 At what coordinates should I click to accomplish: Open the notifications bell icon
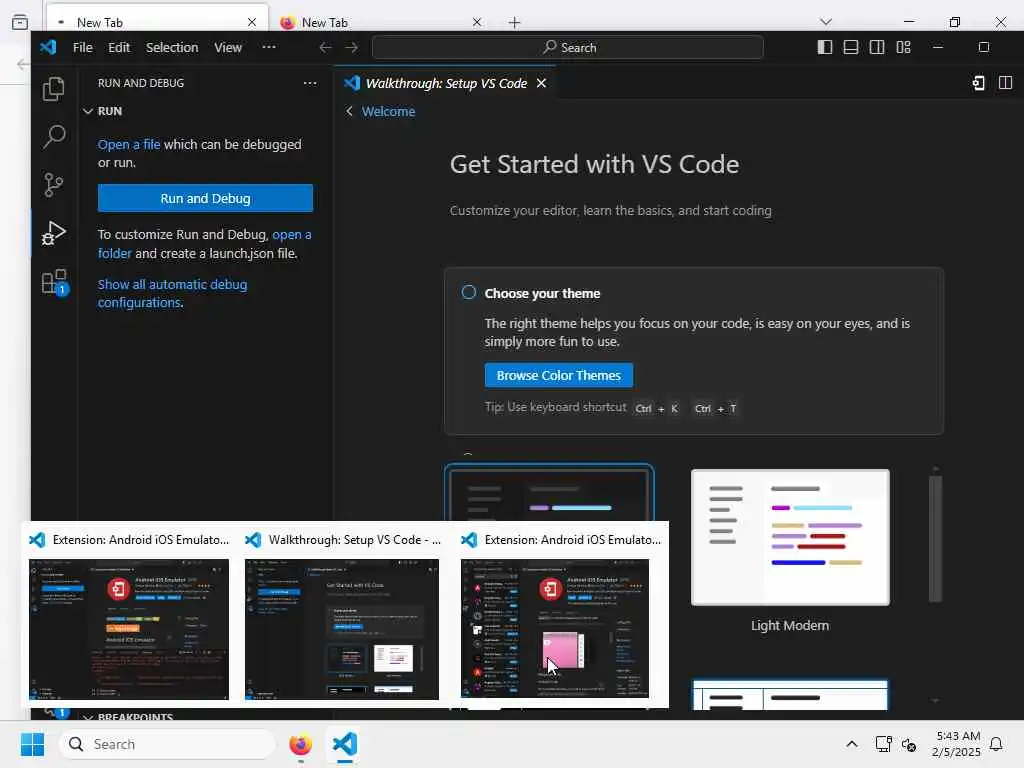pos(996,744)
